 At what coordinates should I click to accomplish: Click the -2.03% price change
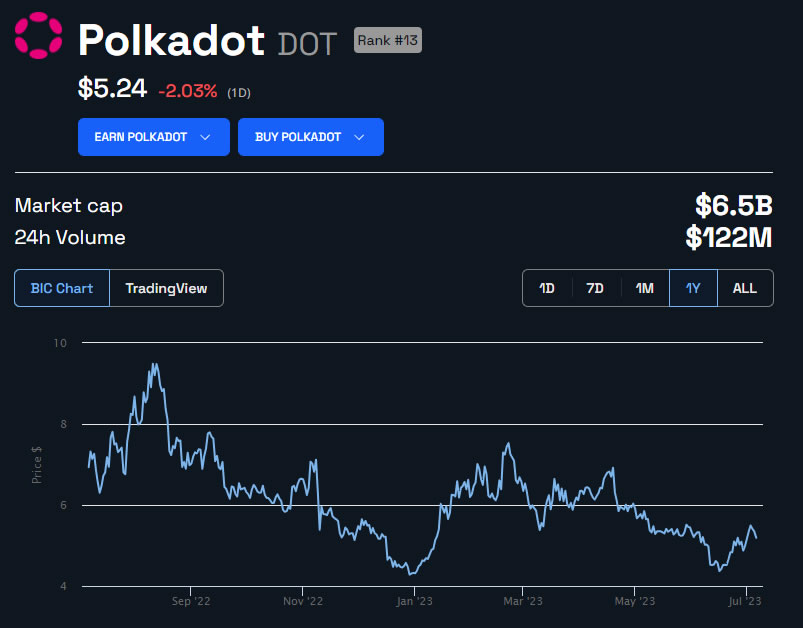(x=188, y=91)
